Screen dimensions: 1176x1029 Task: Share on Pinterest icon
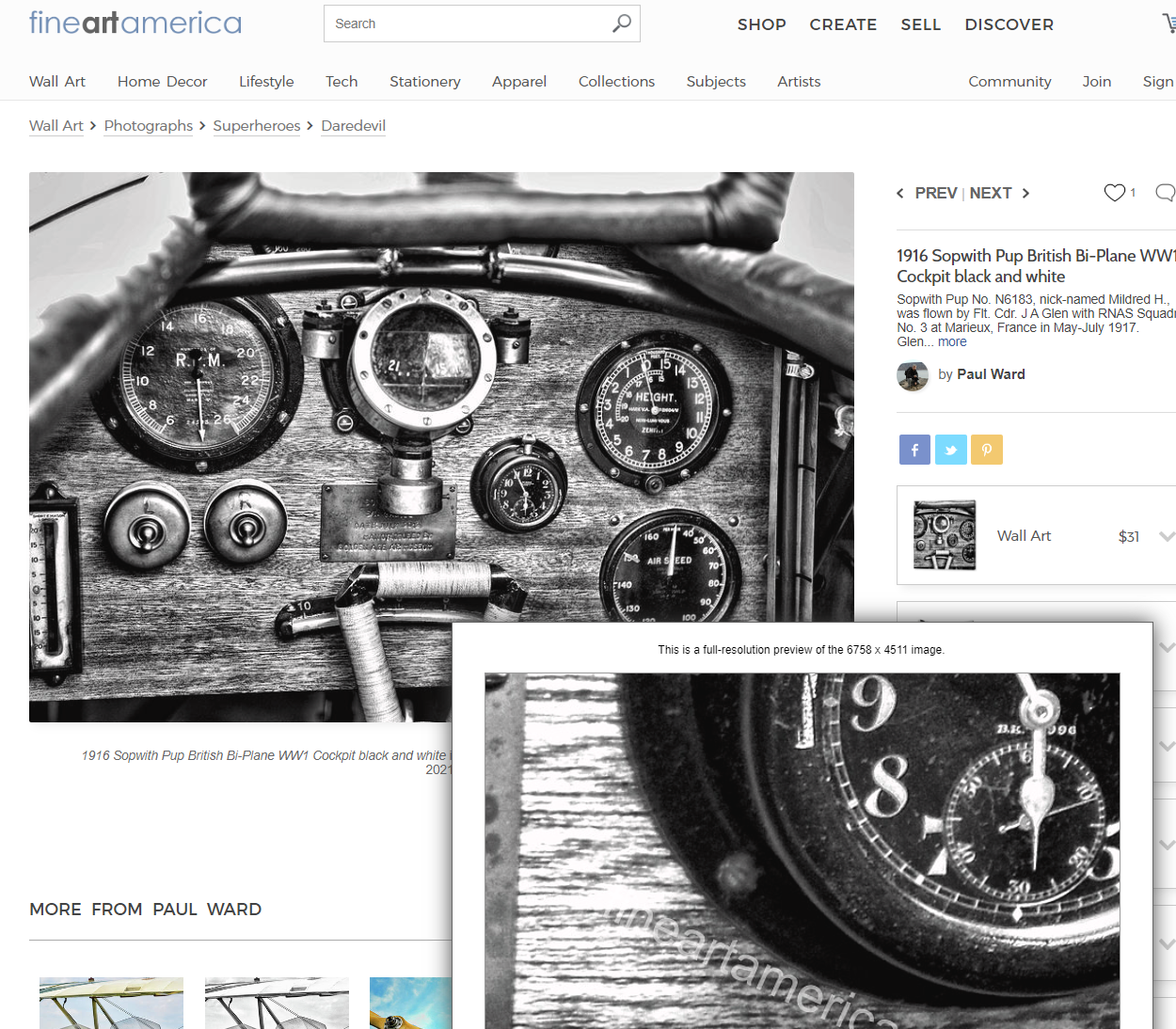coord(987,450)
